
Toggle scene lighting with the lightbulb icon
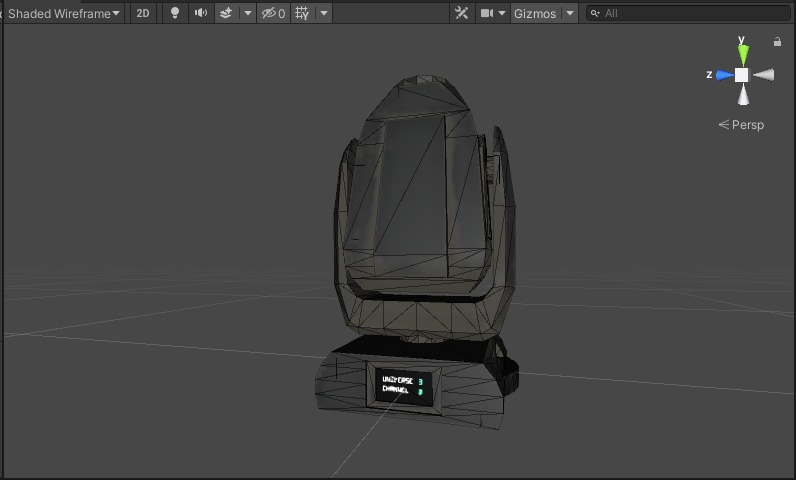coord(175,14)
